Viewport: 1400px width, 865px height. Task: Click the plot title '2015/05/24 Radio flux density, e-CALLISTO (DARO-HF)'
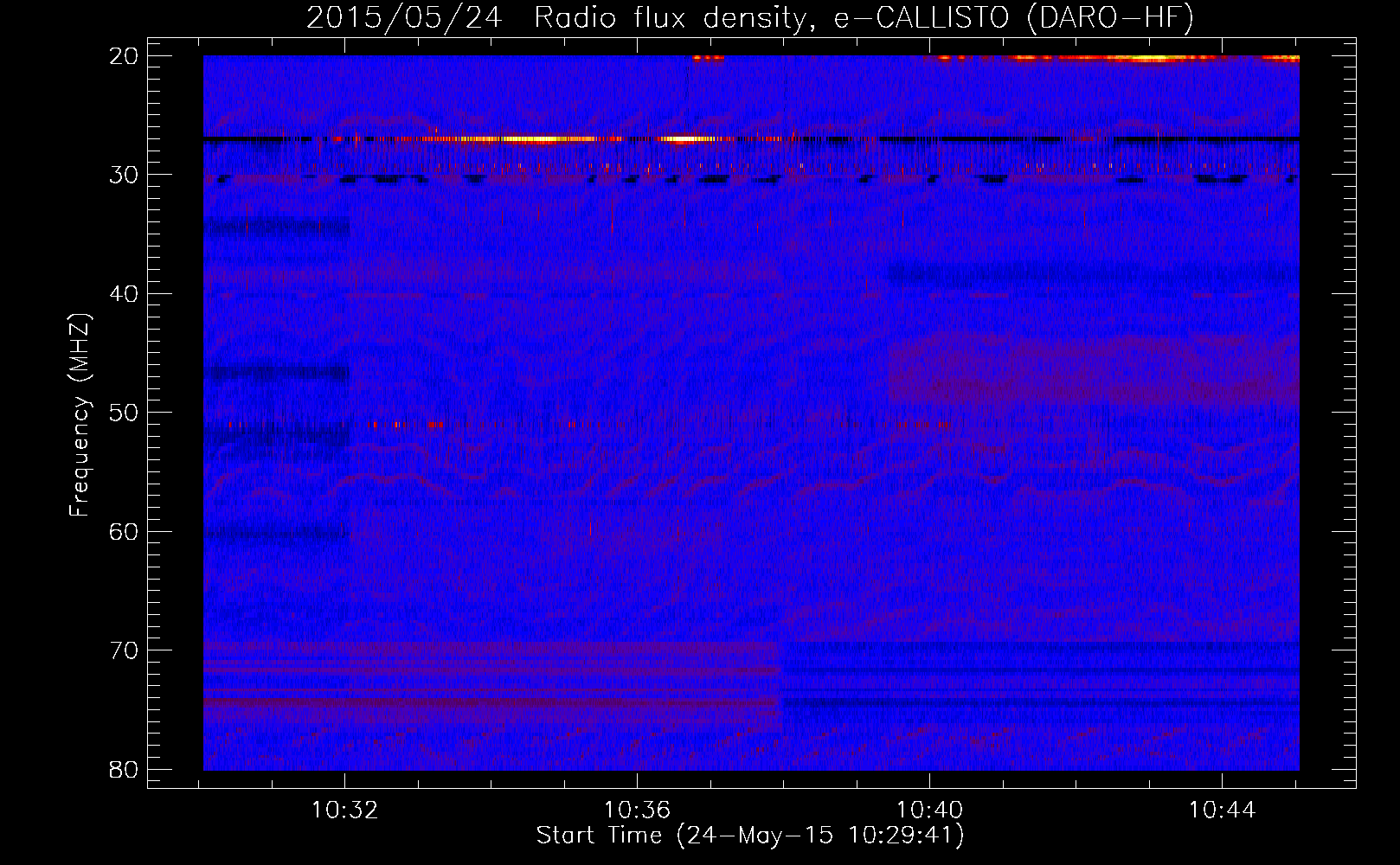750,17
